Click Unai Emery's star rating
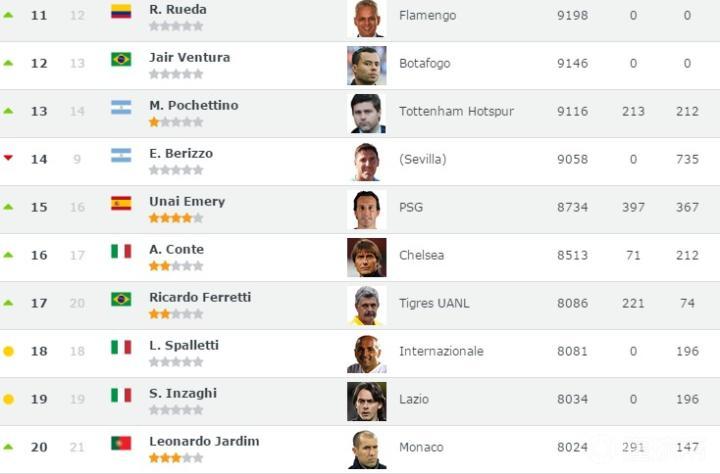This screenshot has width=720, height=474. tap(176, 217)
